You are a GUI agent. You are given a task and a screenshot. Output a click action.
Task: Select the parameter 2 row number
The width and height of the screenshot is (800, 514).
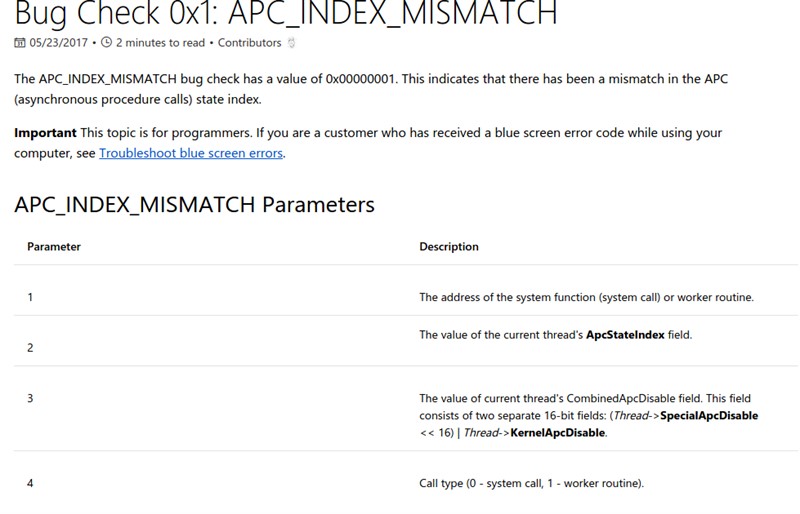click(30, 348)
